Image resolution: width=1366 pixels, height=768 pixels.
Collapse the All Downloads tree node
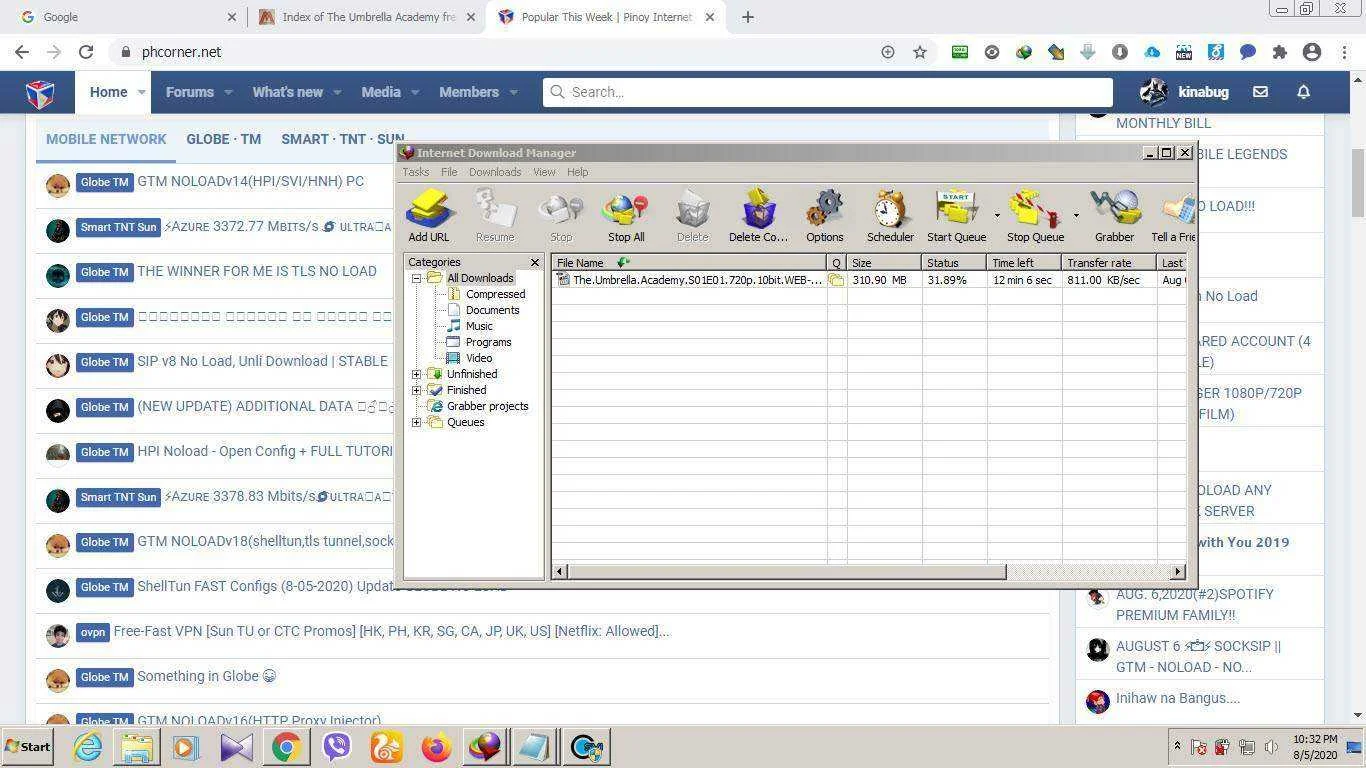(417, 278)
